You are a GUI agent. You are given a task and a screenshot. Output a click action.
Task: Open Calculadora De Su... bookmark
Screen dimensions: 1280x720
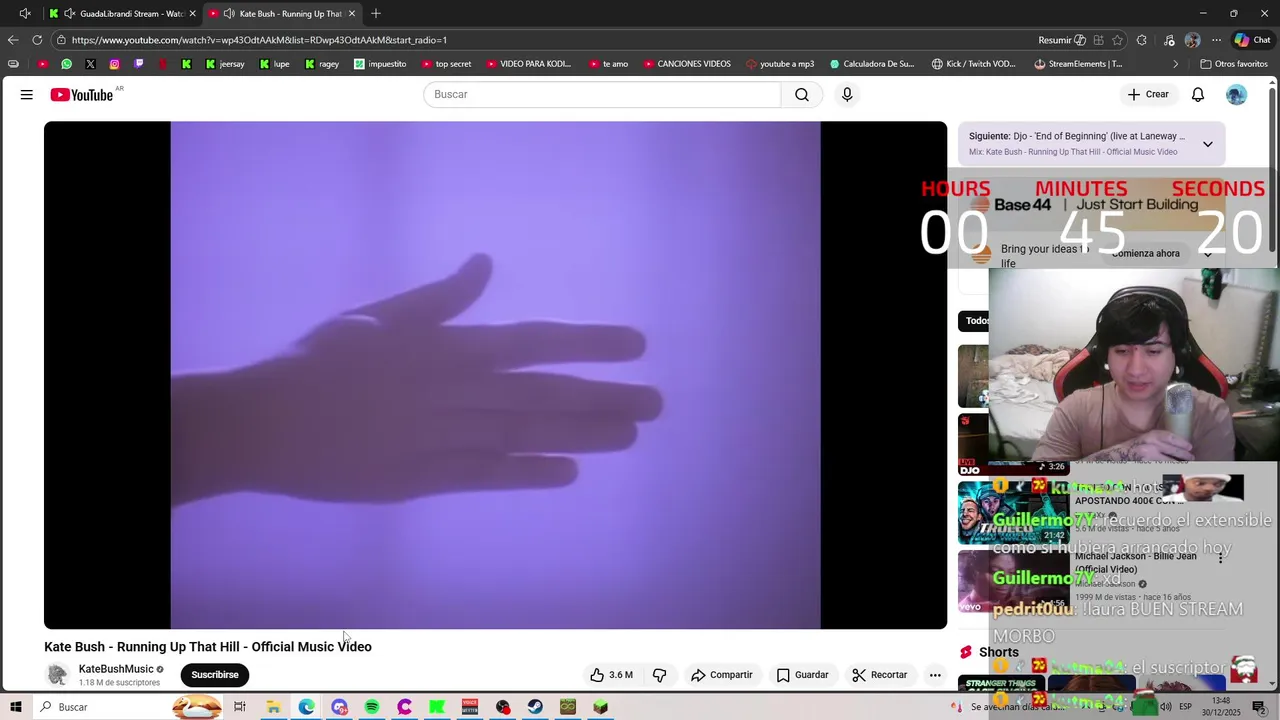click(872, 64)
